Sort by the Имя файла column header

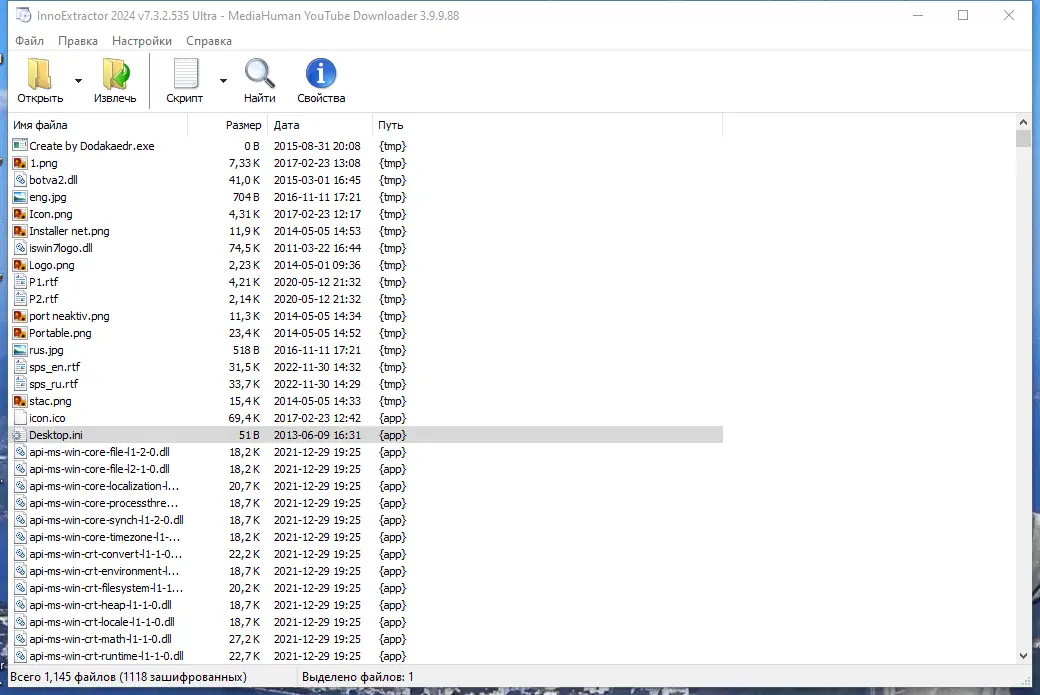click(98, 125)
